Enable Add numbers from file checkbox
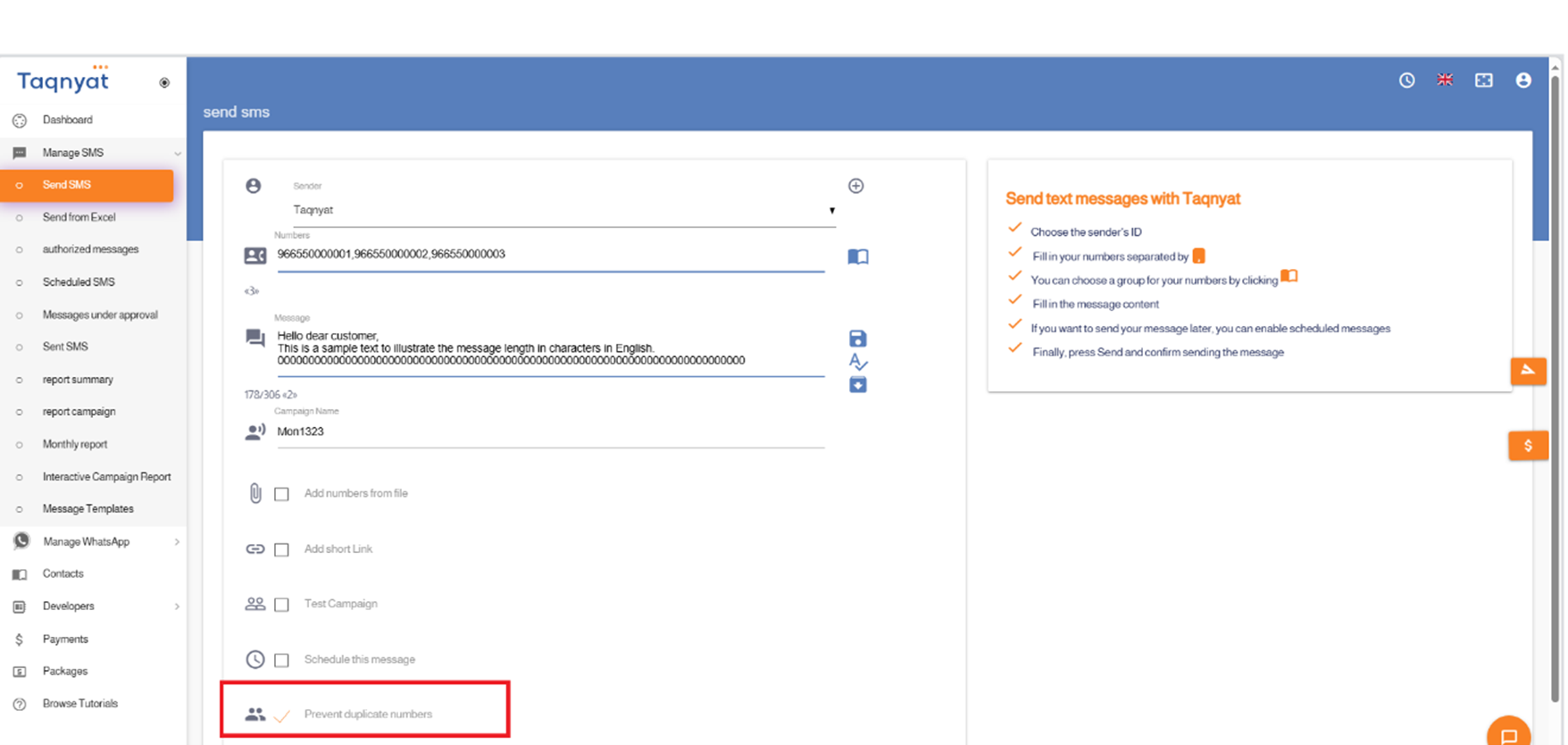 (x=281, y=494)
